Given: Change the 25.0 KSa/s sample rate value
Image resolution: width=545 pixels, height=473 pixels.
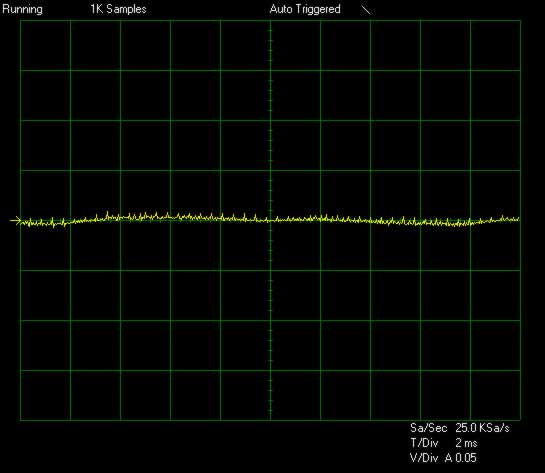Looking at the screenshot, I should pyautogui.click(x=482, y=427).
